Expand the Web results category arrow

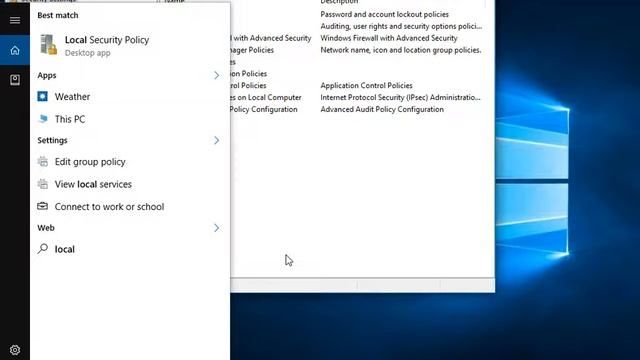216,228
